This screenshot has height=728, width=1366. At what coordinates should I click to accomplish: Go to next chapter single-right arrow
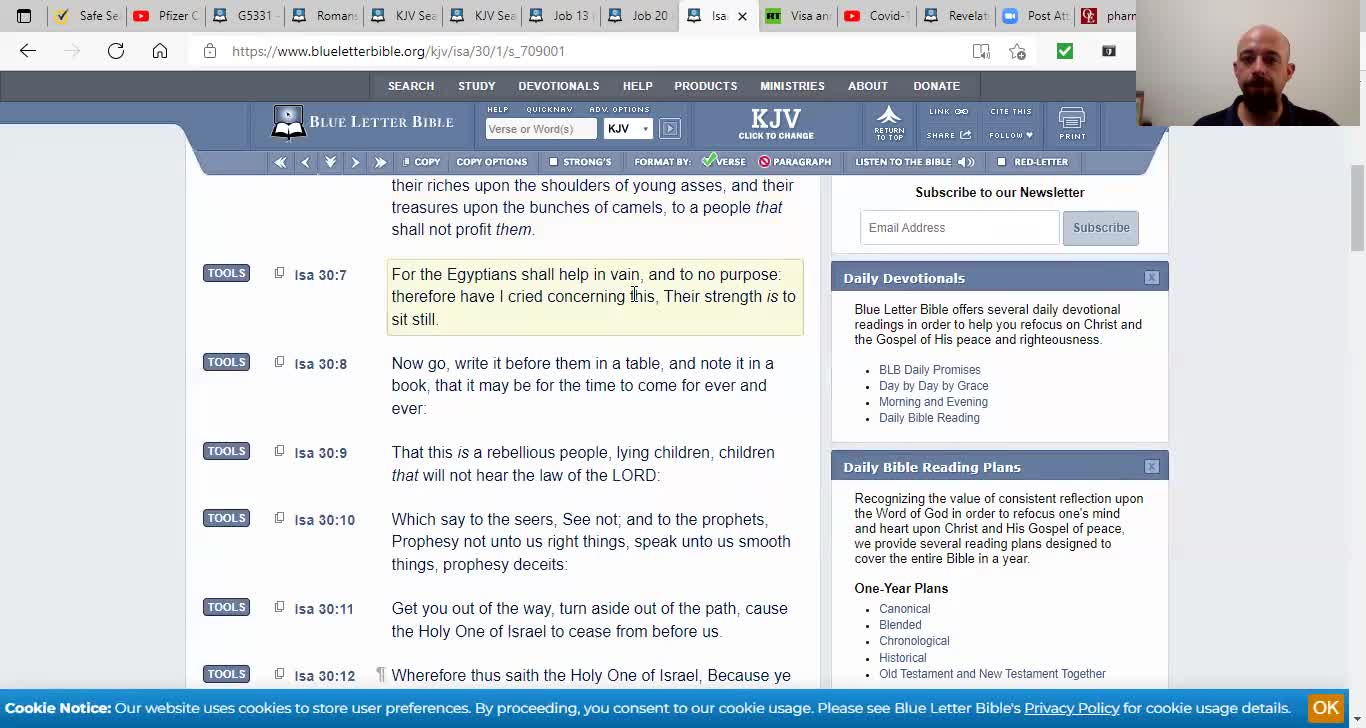355,162
